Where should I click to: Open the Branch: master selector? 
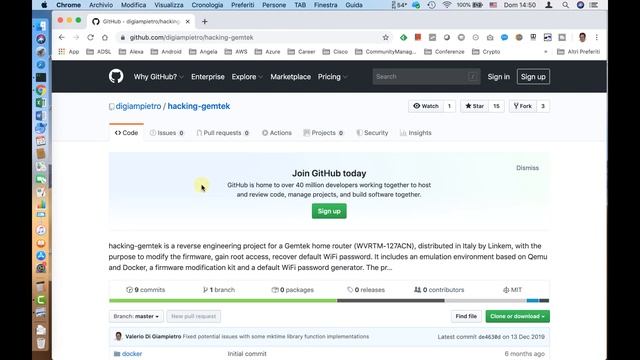coord(136,316)
